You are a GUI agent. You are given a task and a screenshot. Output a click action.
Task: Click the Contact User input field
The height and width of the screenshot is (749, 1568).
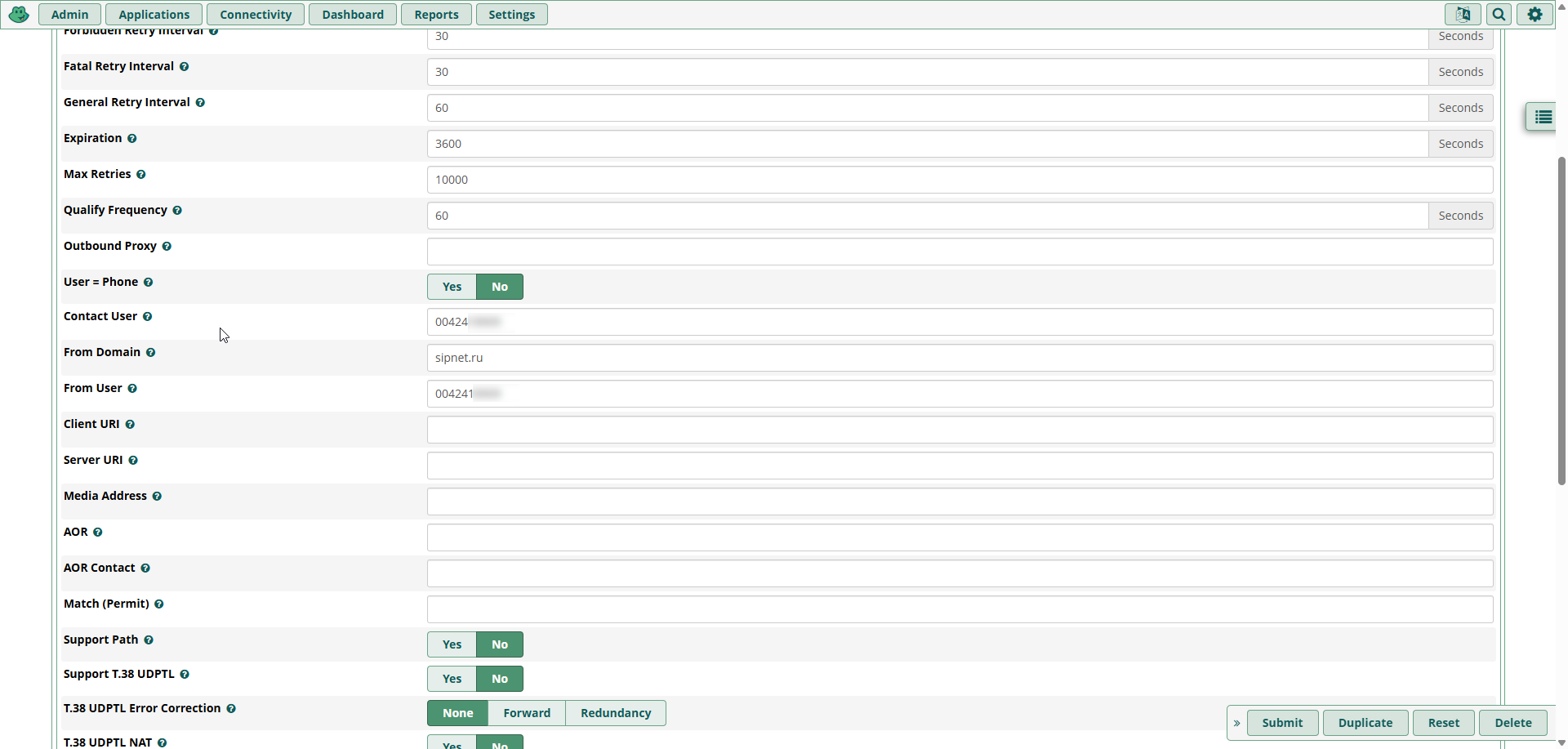[960, 322]
